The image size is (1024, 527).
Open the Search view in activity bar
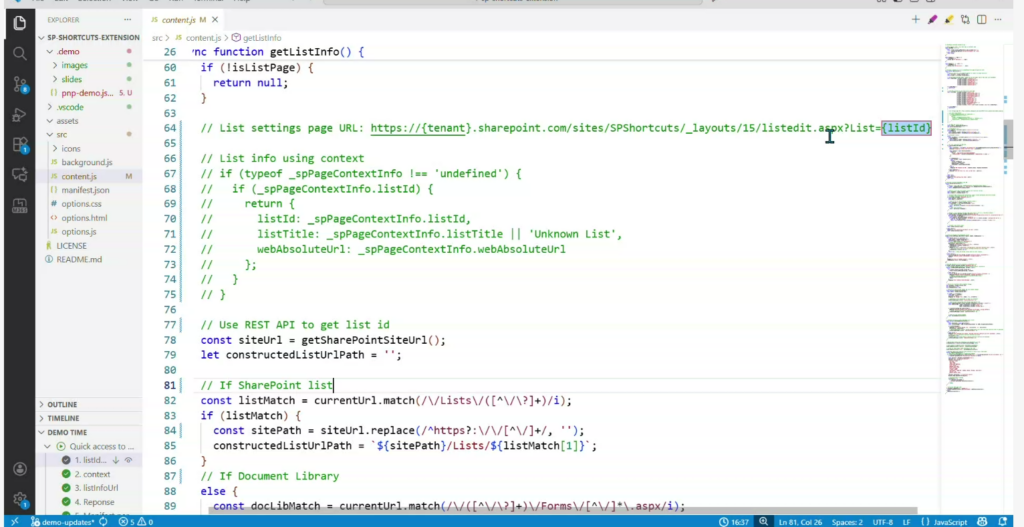tap(19, 53)
